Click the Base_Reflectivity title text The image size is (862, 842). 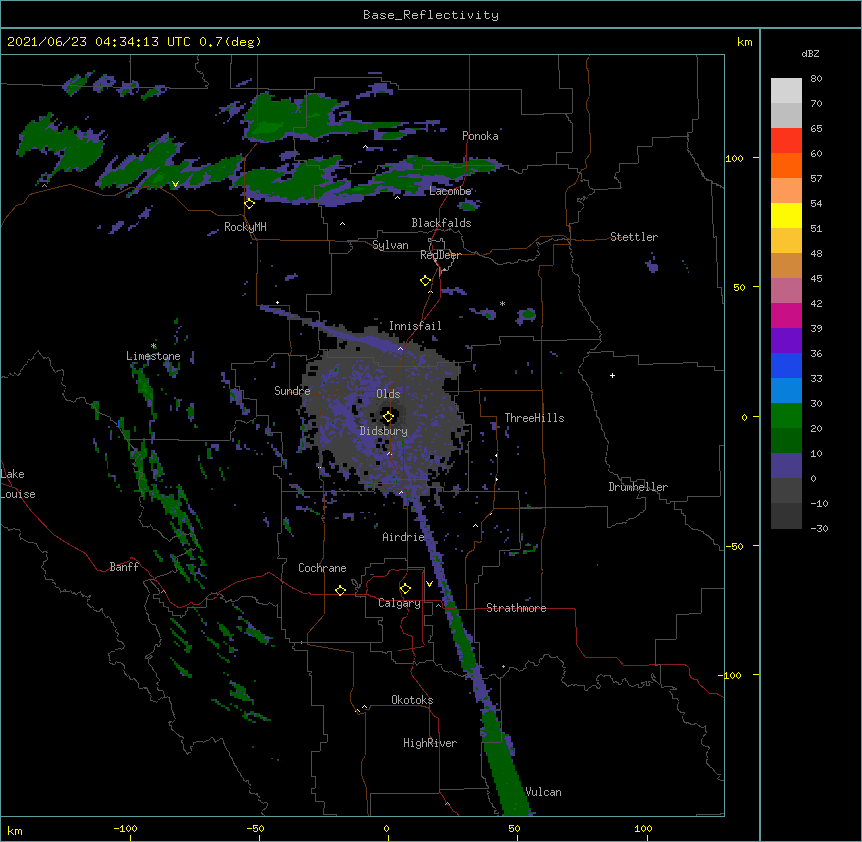click(431, 15)
